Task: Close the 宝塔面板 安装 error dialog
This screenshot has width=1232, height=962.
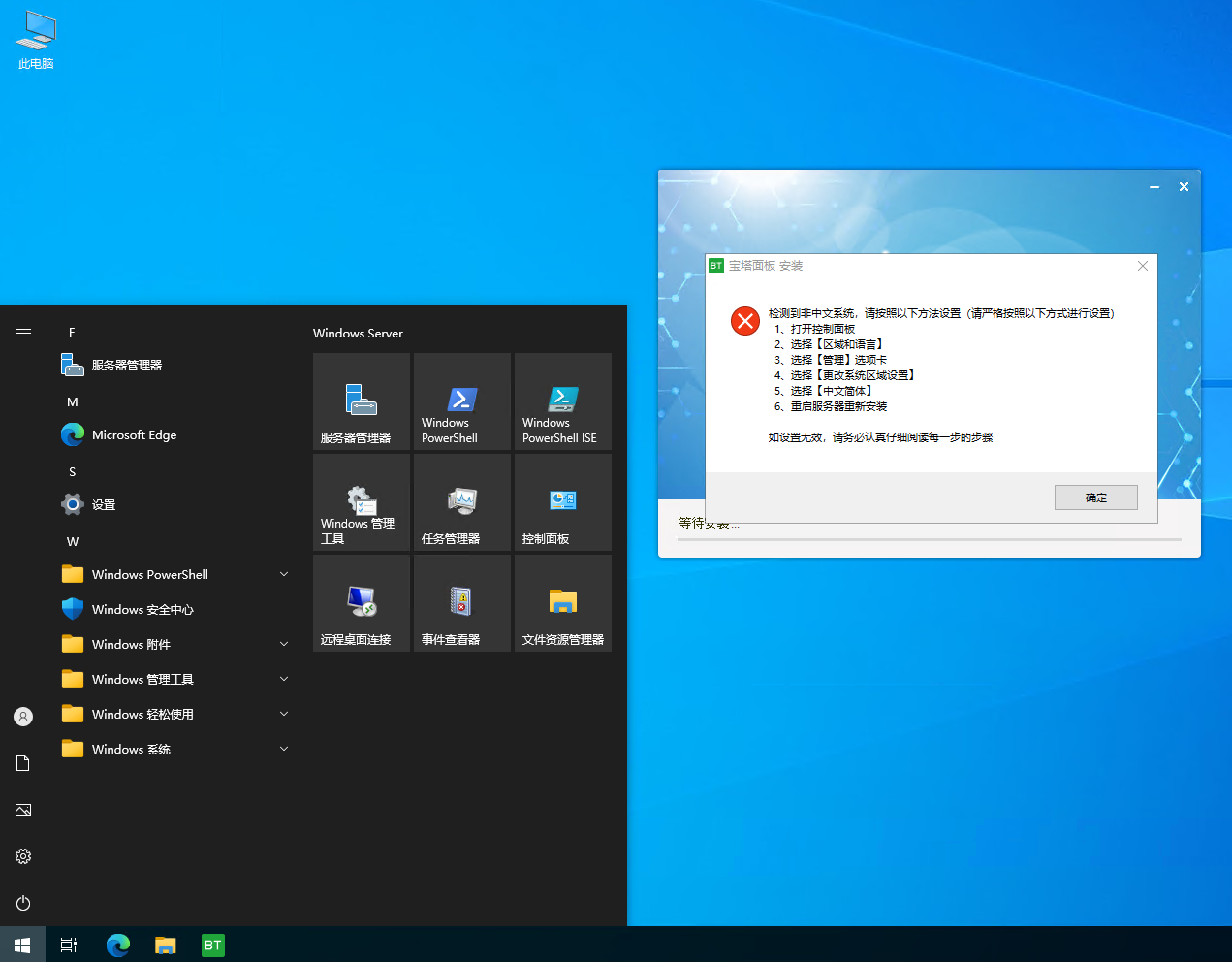Action: pos(1143,266)
